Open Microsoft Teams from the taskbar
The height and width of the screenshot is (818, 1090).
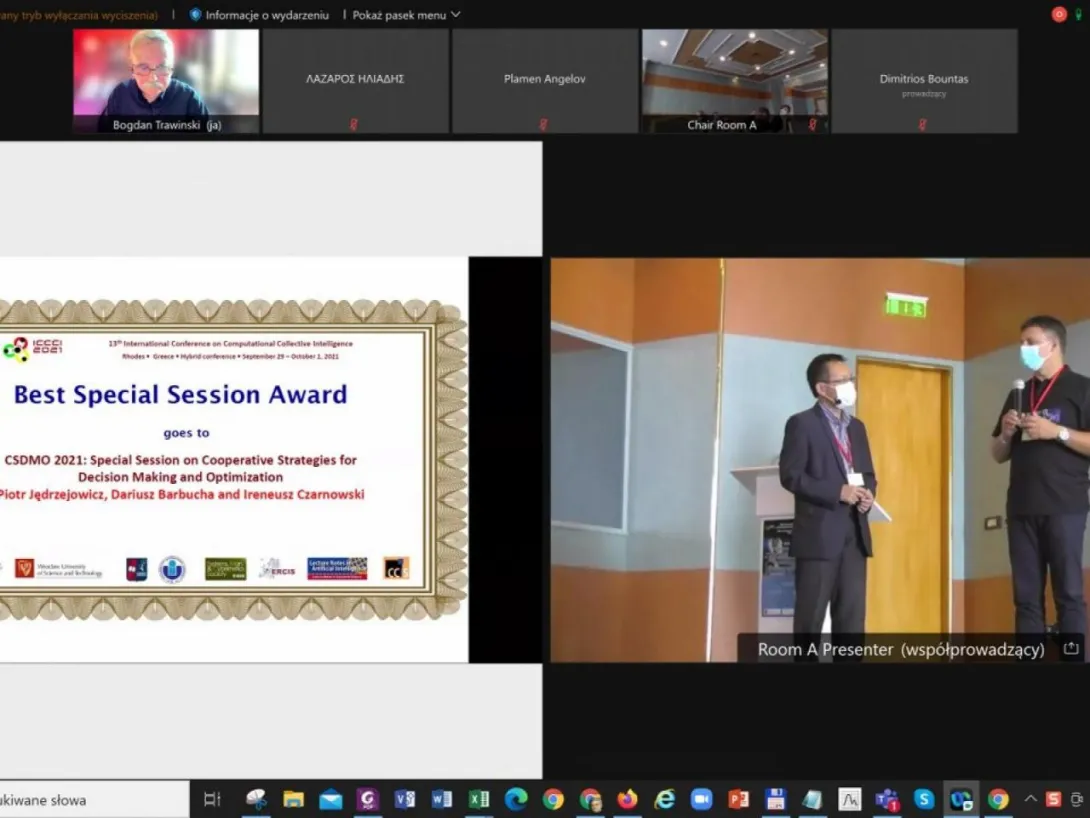886,799
